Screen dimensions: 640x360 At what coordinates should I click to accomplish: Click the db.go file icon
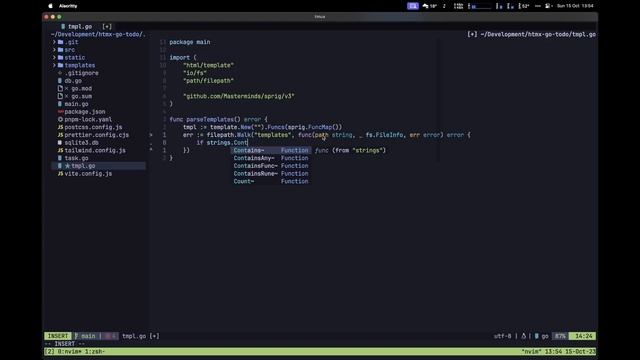pos(60,81)
